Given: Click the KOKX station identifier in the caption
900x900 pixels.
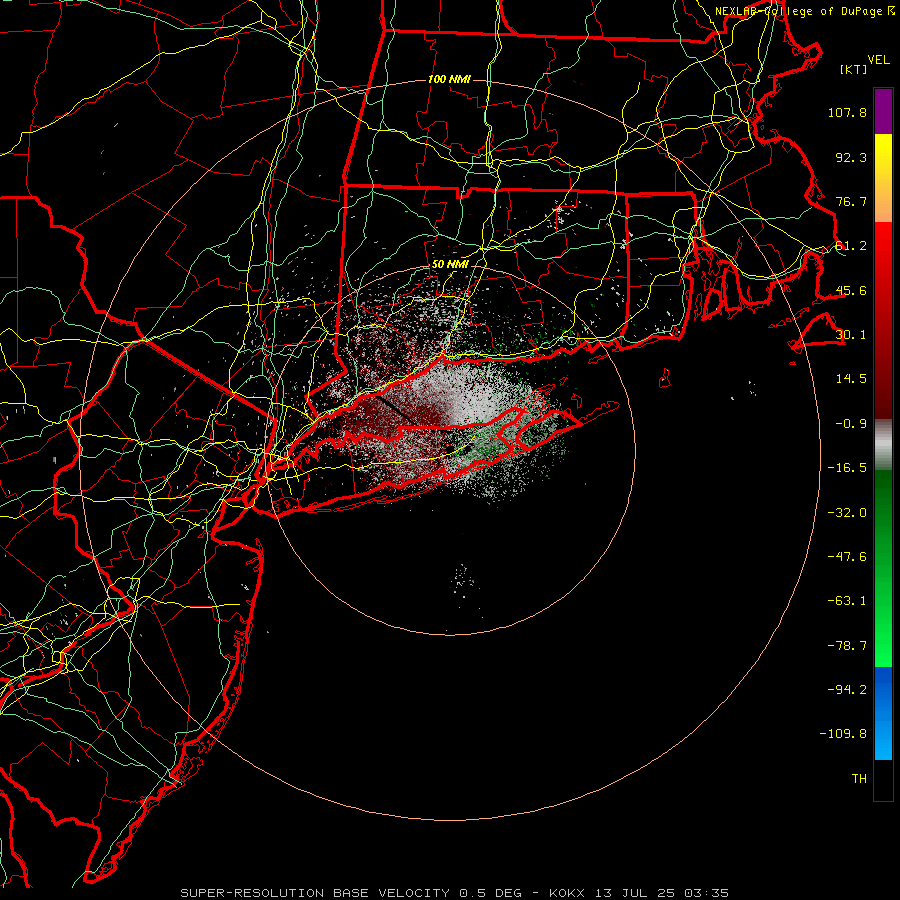Looking at the screenshot, I should point(567,893).
